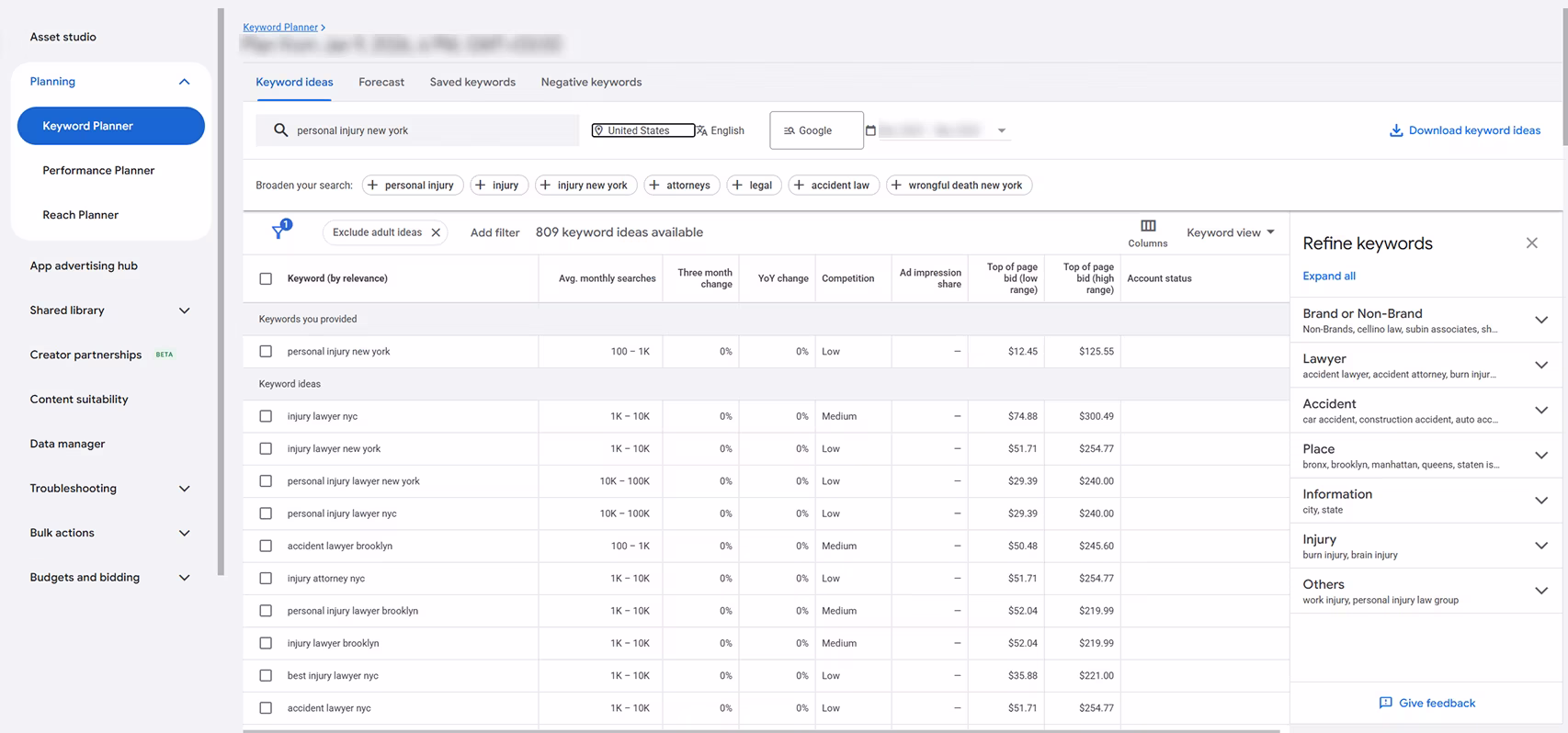The image size is (1568, 733).
Task: Add 'legal' broaden search chip
Action: click(755, 186)
